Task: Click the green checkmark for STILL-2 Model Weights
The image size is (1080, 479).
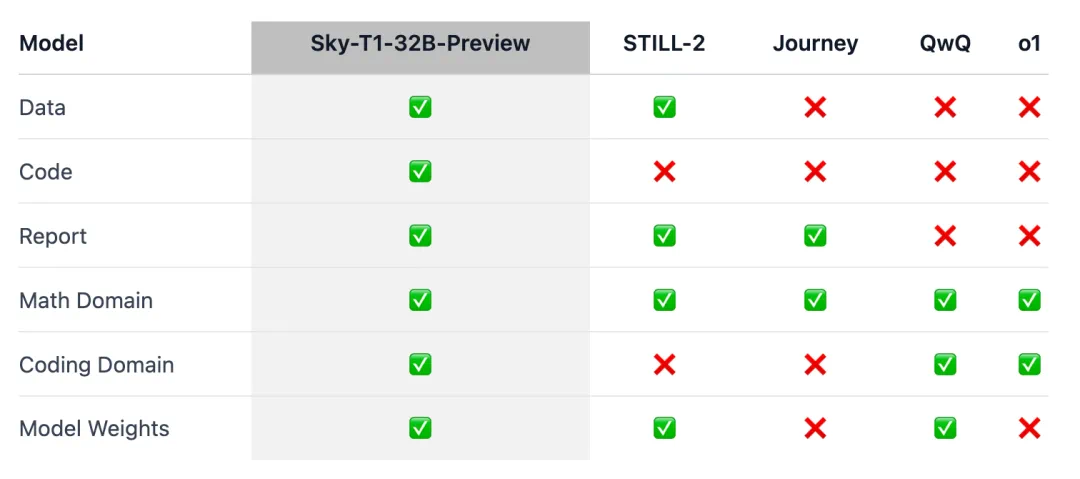Action: (x=664, y=429)
